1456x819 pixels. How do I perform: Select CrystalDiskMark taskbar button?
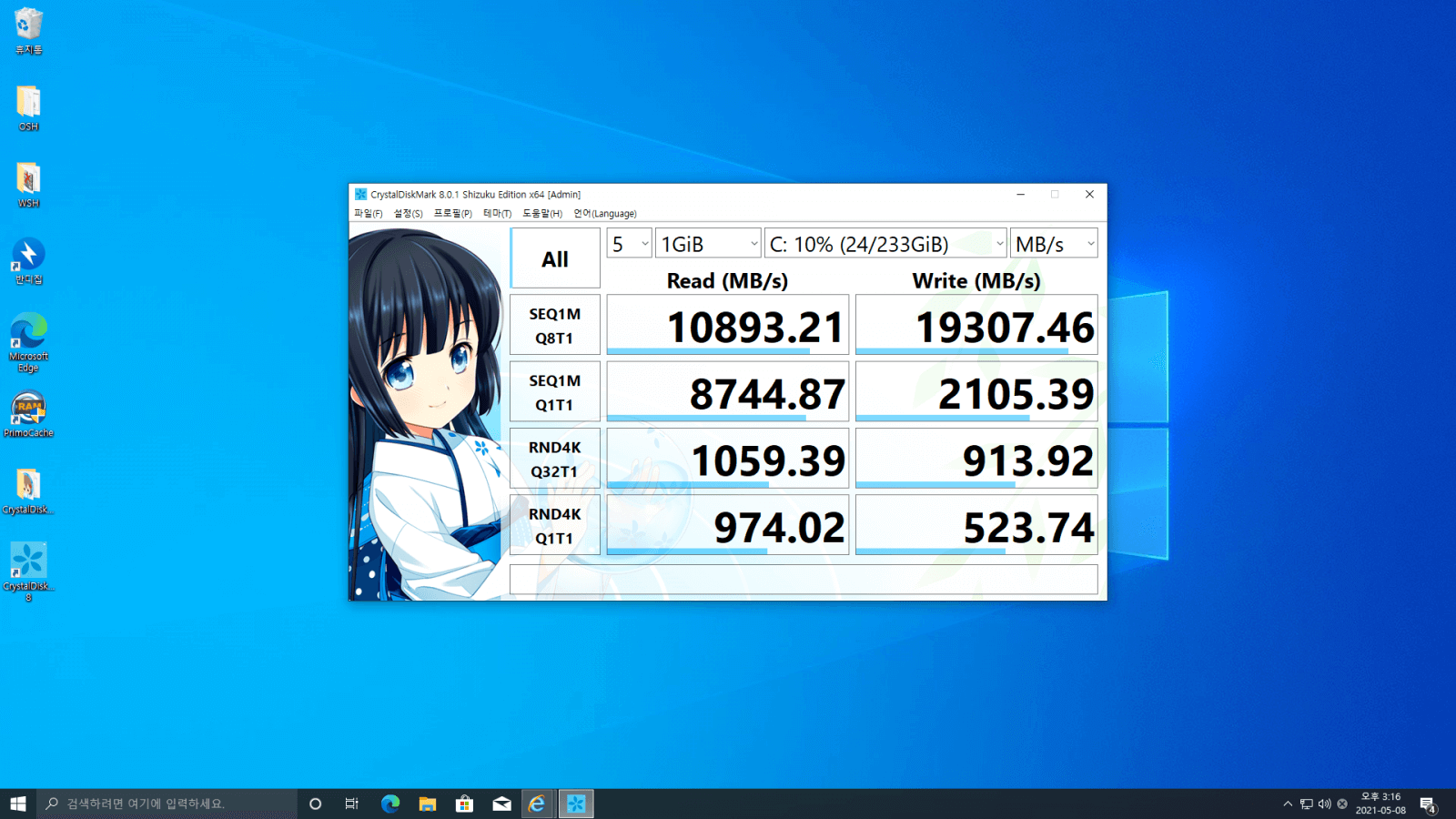point(576,804)
